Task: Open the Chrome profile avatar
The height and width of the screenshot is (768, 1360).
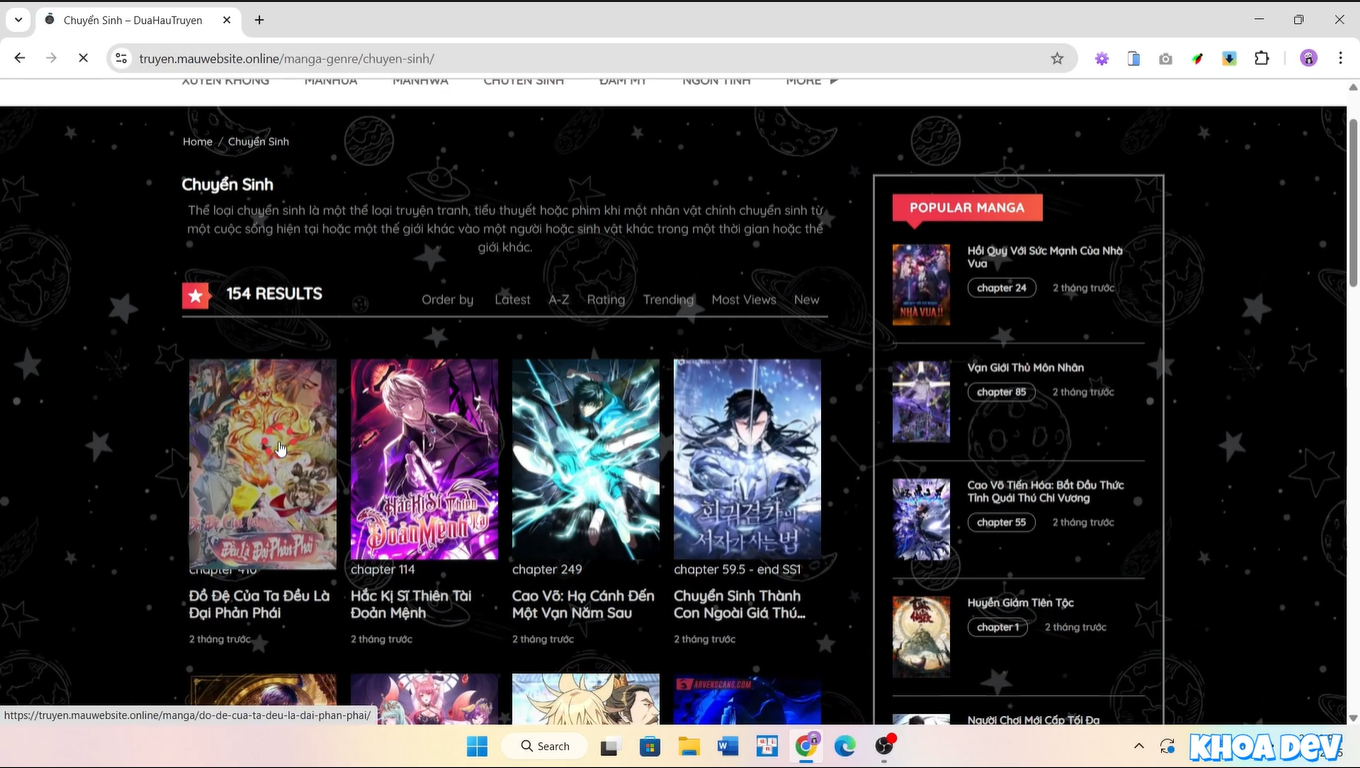Action: click(1308, 58)
